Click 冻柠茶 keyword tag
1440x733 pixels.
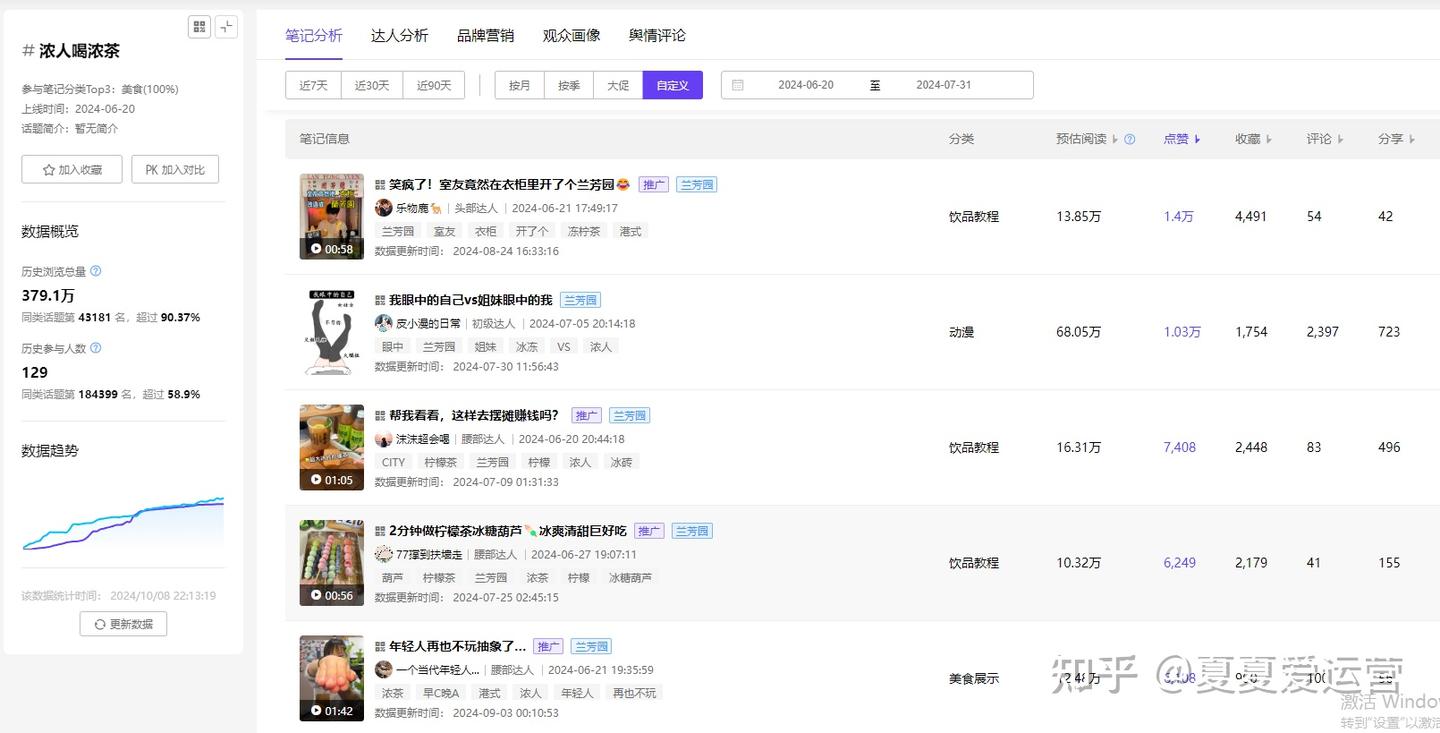click(584, 231)
